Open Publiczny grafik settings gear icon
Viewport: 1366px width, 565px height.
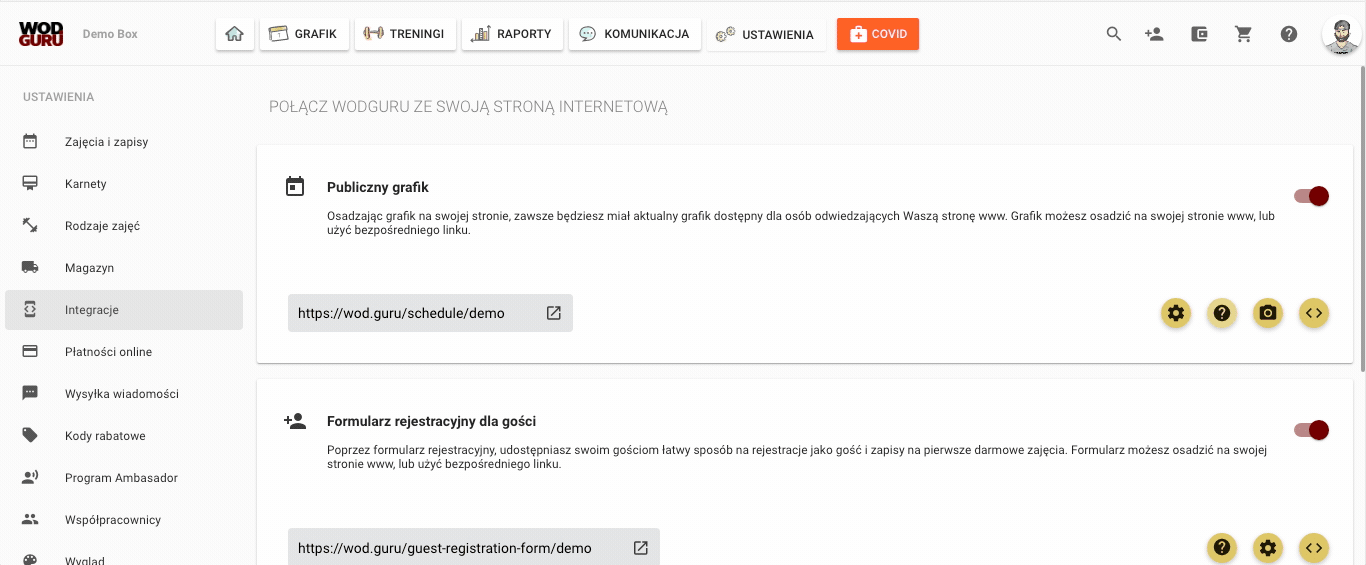coord(1176,313)
